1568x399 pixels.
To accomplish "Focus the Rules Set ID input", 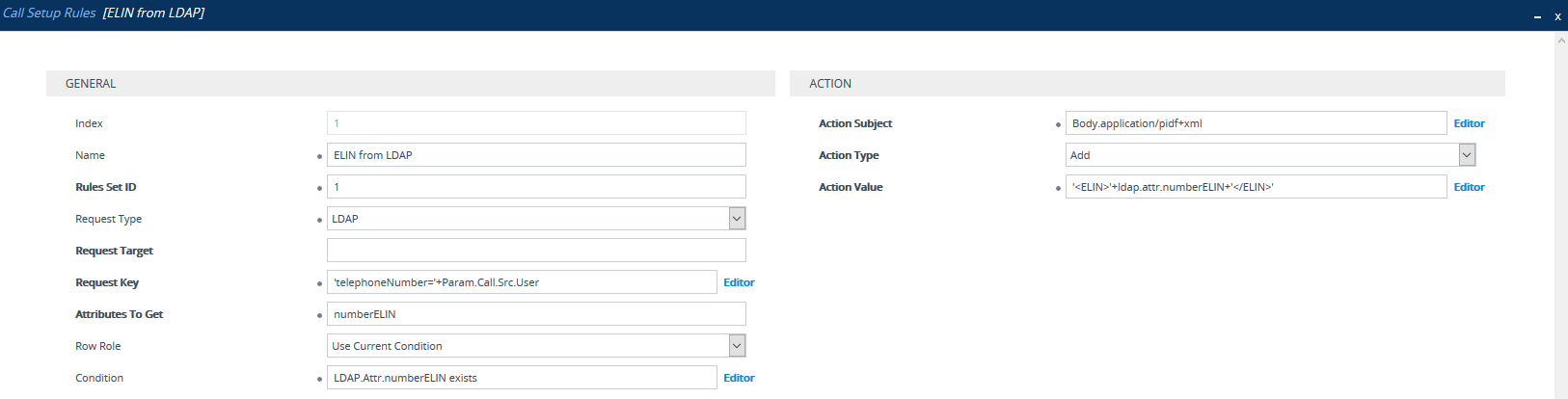I will (x=535, y=187).
